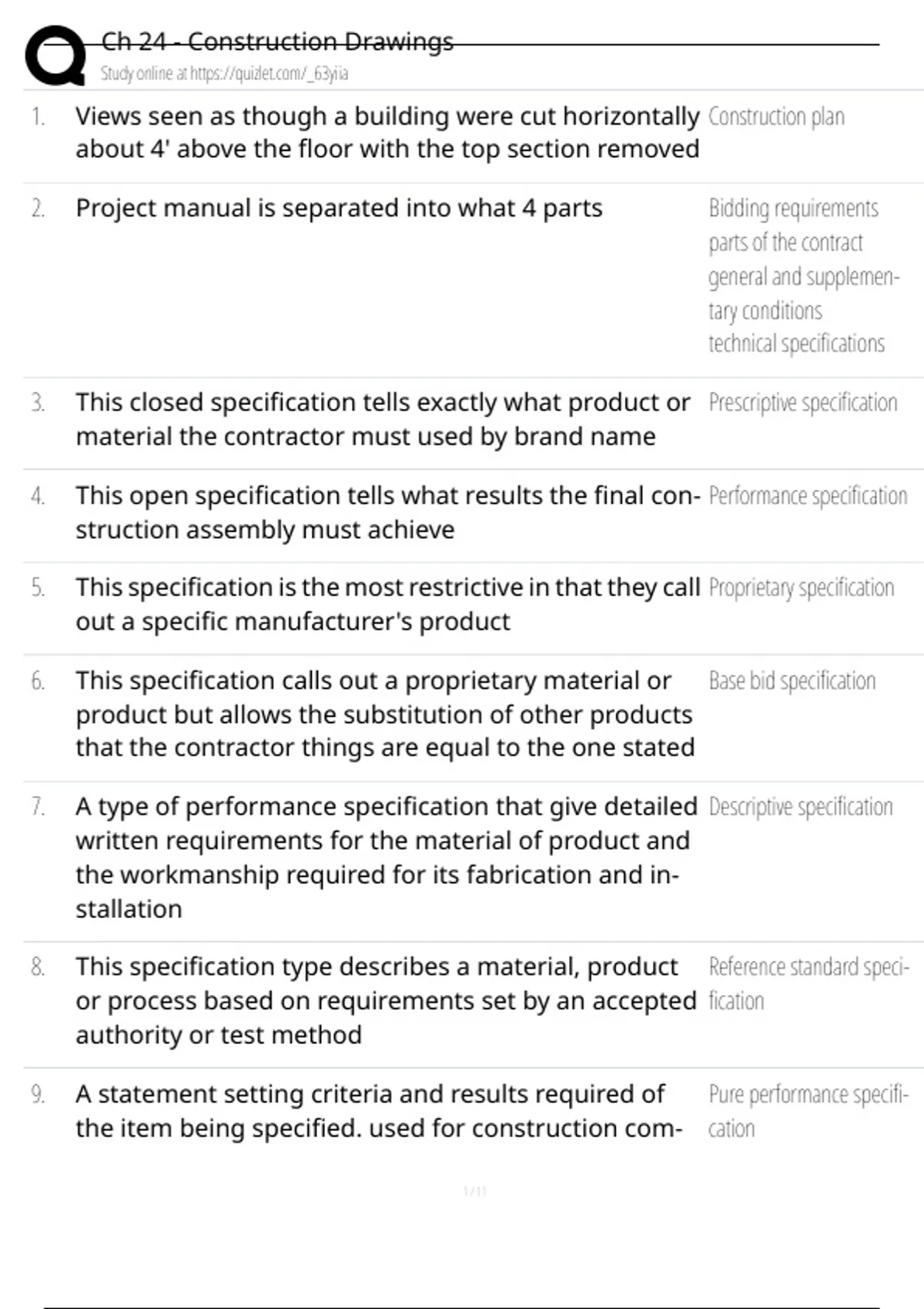Open the quizlet.com study online link
The image size is (924, 1309).
(x=224, y=74)
